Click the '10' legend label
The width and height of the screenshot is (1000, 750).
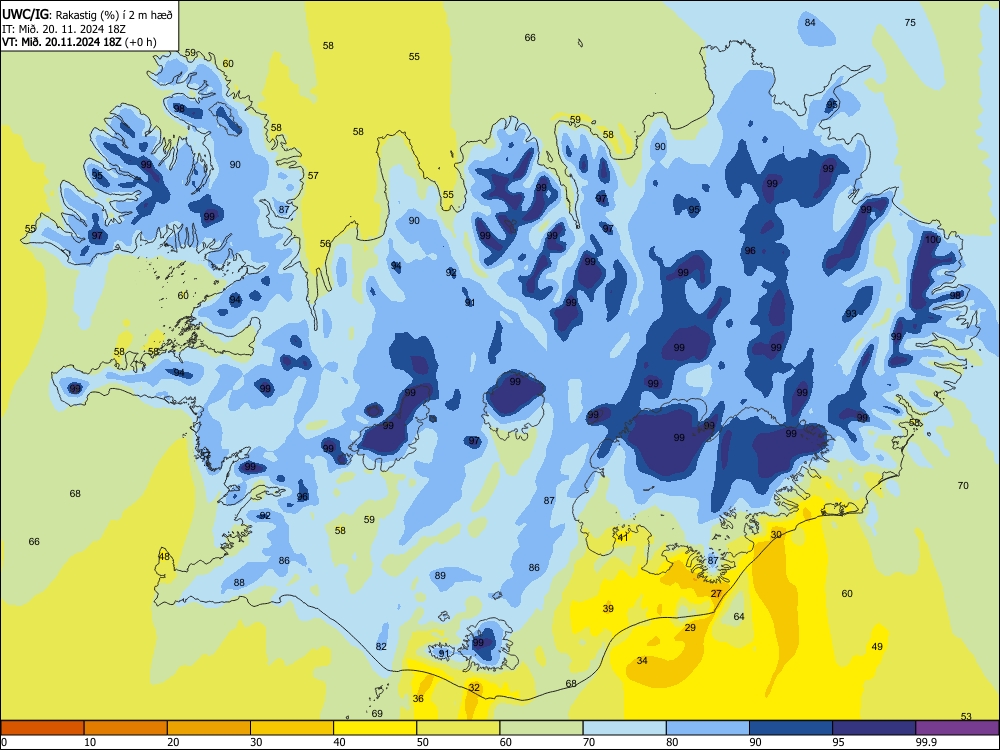[91, 742]
